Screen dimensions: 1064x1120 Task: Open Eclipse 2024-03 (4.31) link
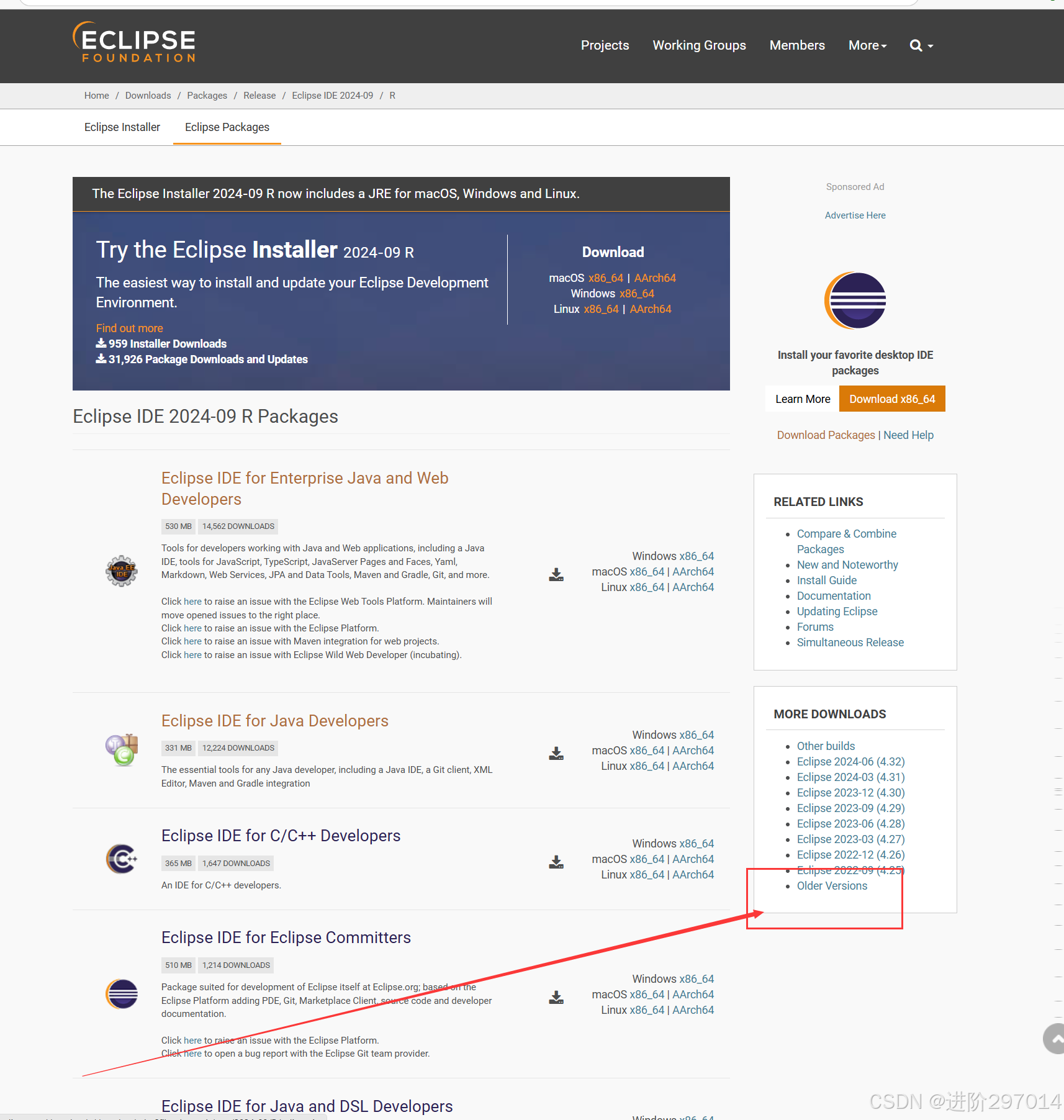coord(850,777)
